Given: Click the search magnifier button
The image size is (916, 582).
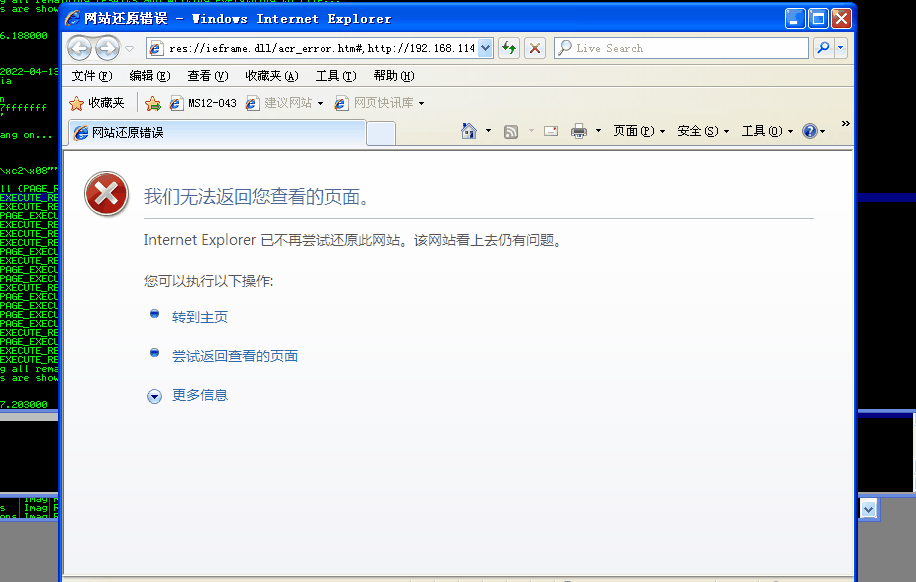Looking at the screenshot, I should pyautogui.click(x=823, y=48).
